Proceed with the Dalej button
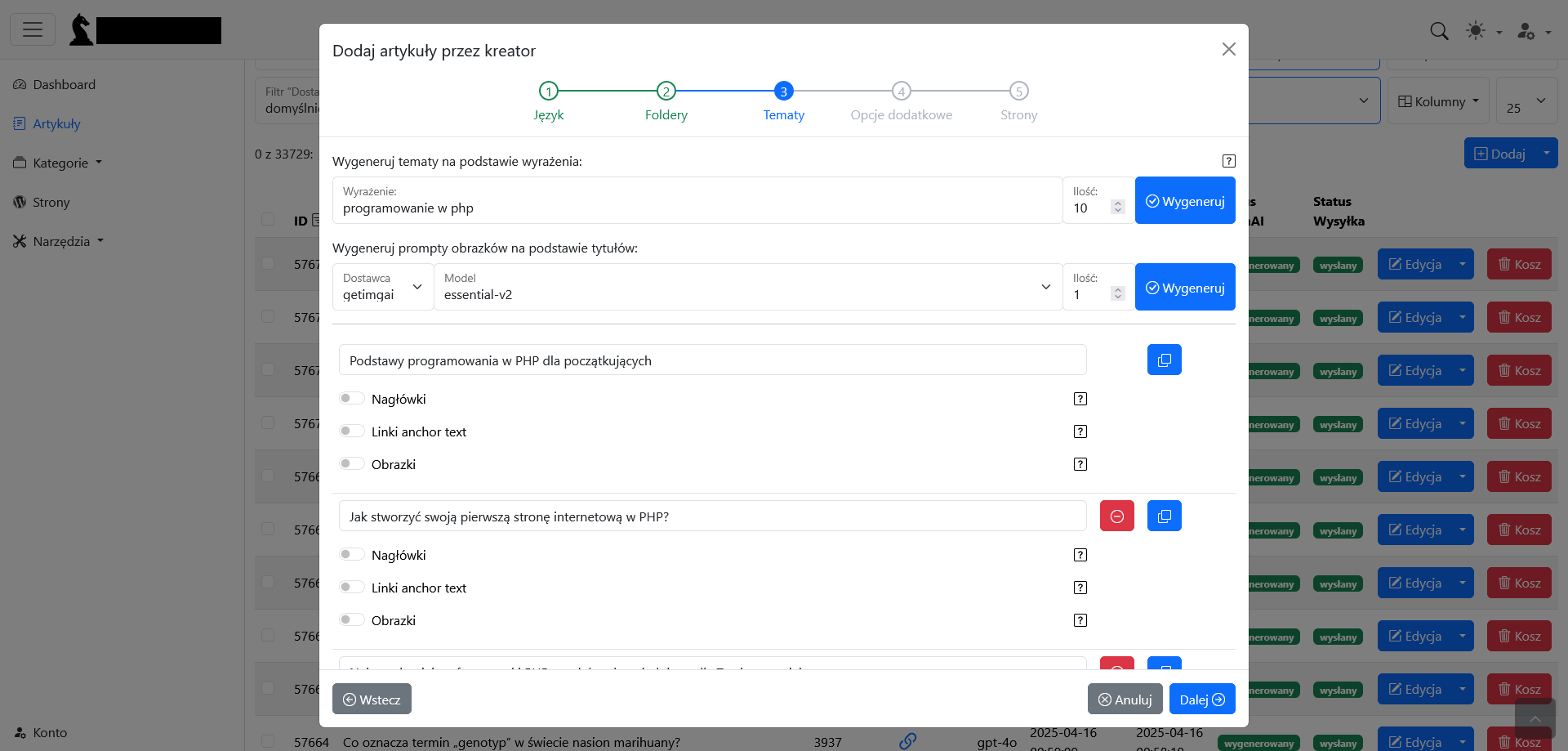1568x751 pixels. (1202, 699)
